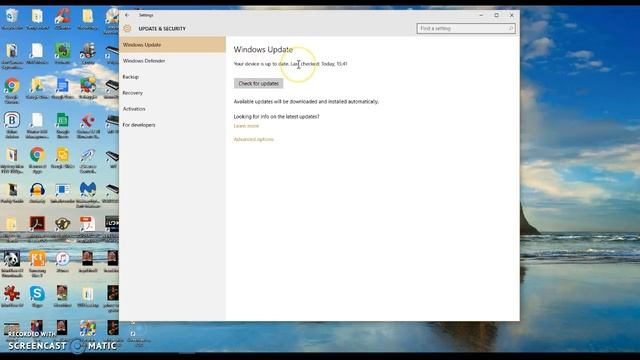Focus the Find a setting search field
Image resolution: width=640 pixels, height=360 pixels.
[x=466, y=29]
